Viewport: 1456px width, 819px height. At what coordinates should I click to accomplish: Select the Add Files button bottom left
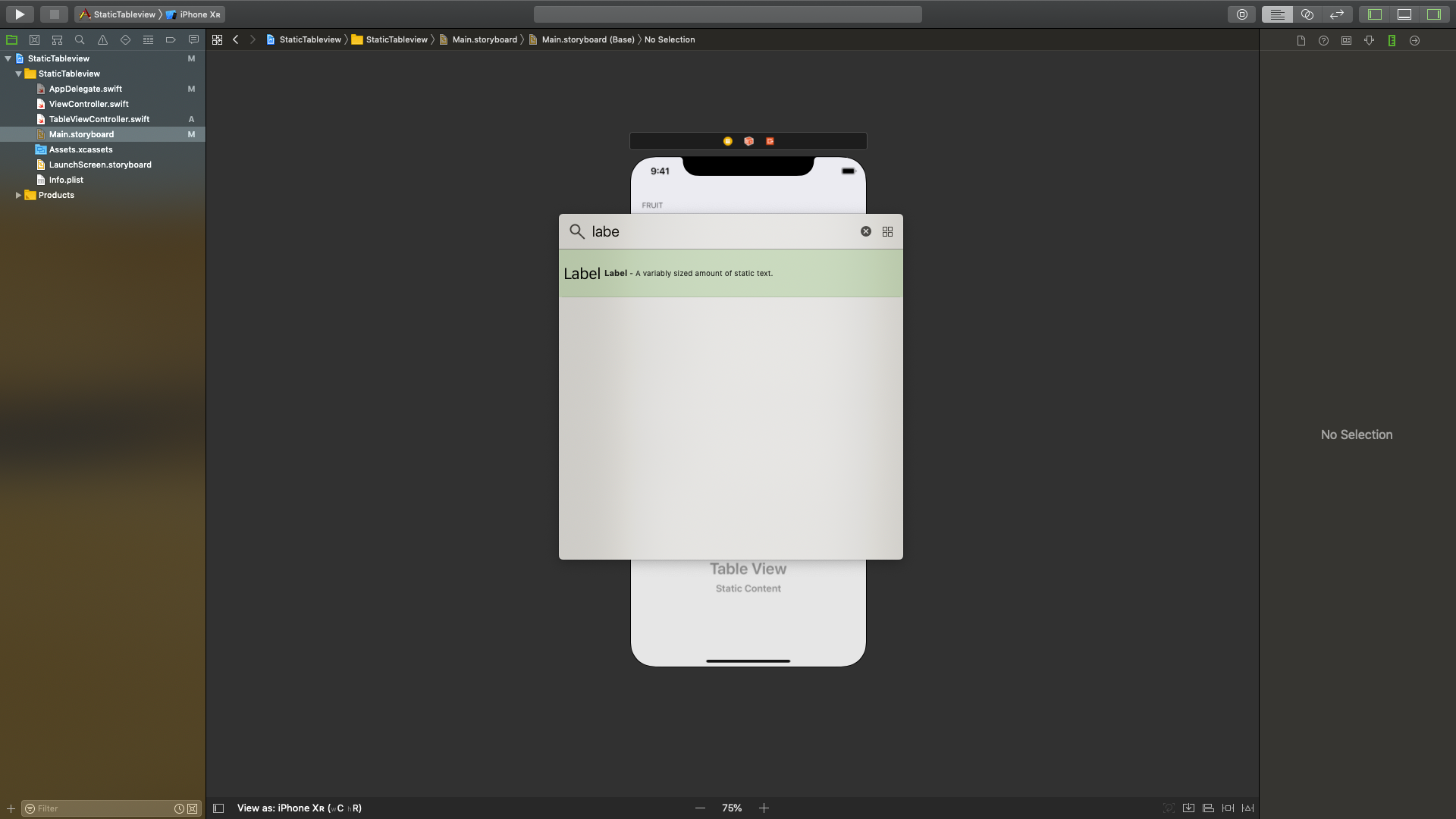click(x=10, y=808)
